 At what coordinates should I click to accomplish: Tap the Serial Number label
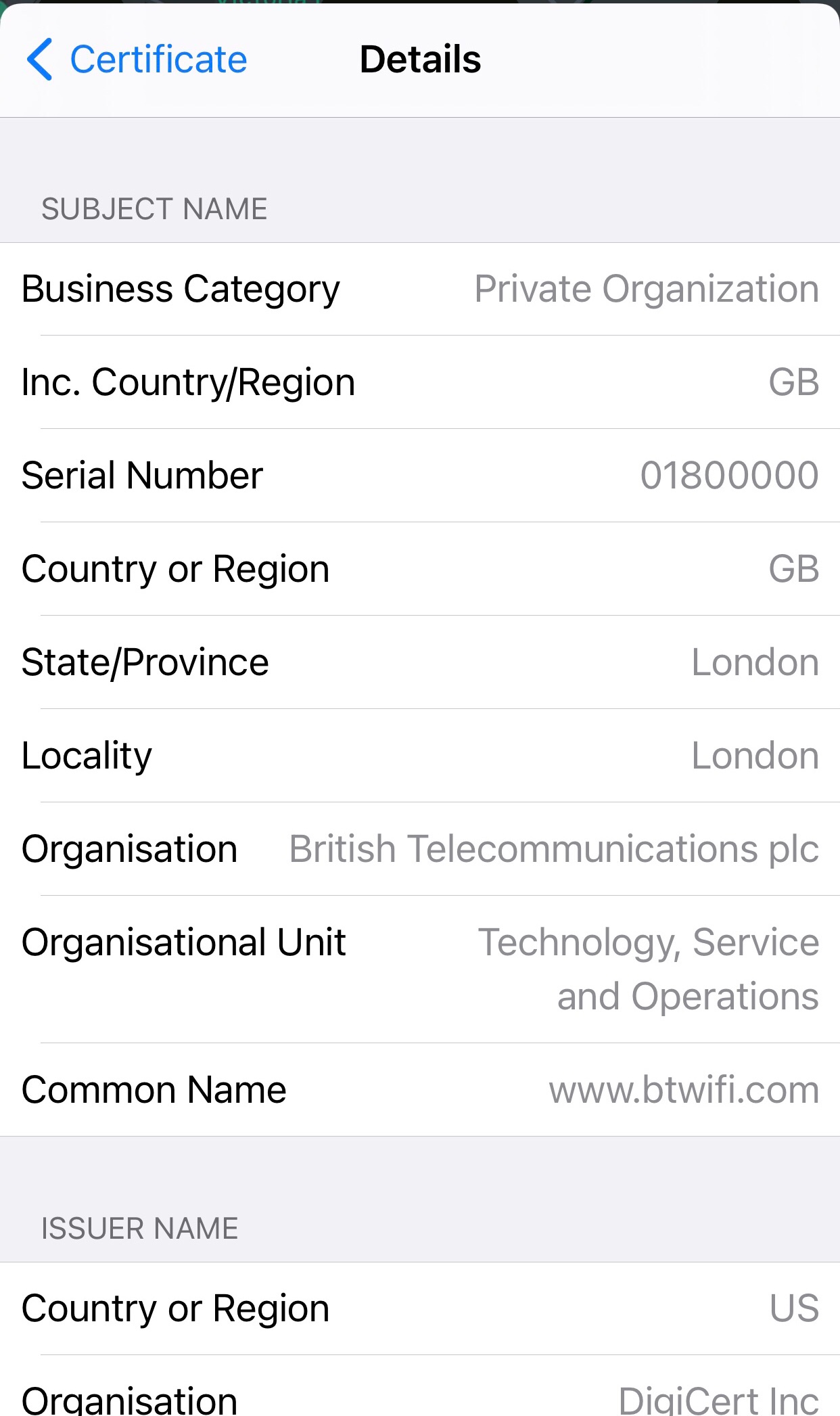point(142,476)
